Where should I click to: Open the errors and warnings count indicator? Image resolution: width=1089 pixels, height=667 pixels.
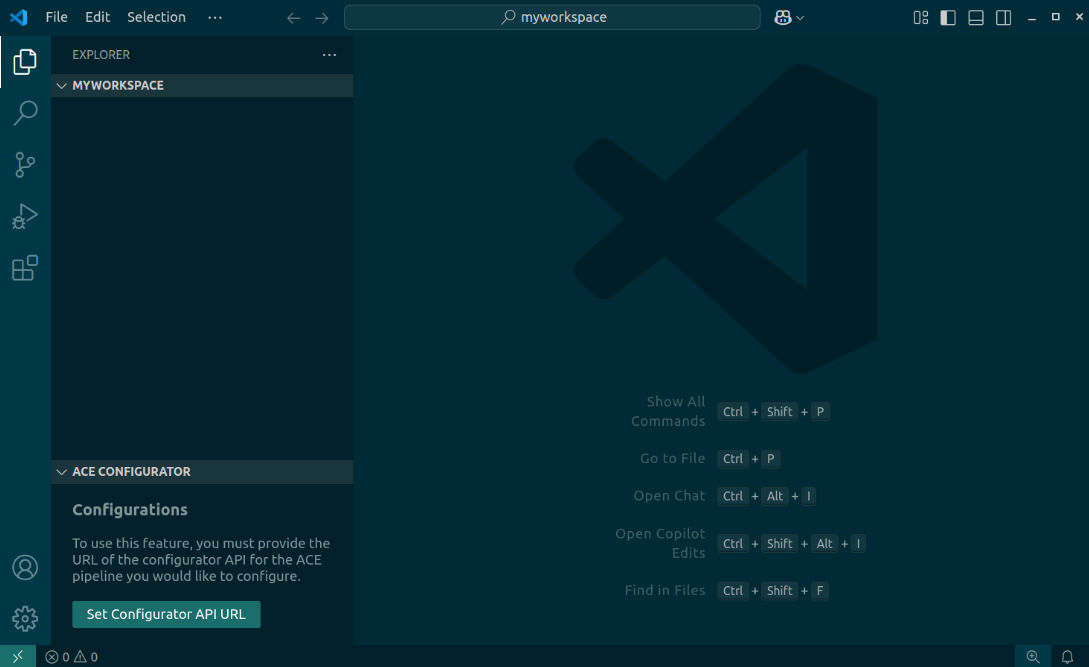tap(72, 657)
